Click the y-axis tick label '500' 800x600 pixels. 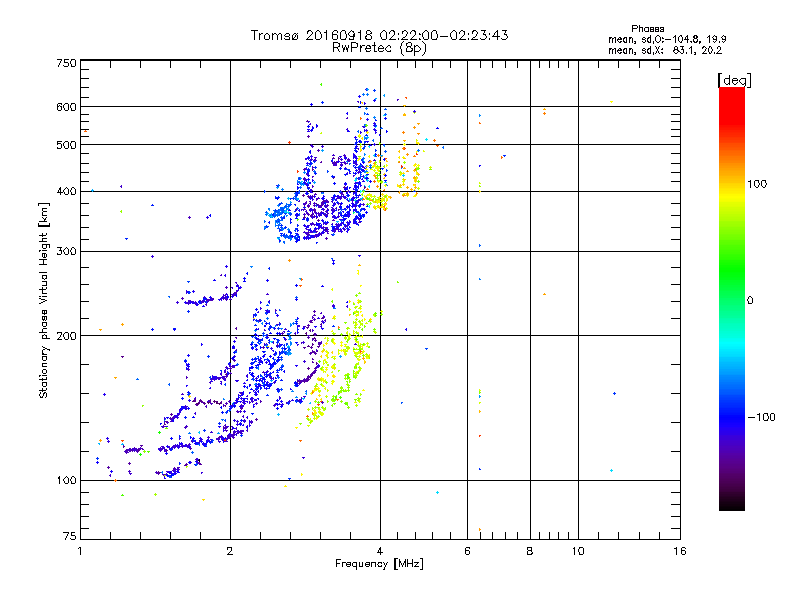point(66,145)
